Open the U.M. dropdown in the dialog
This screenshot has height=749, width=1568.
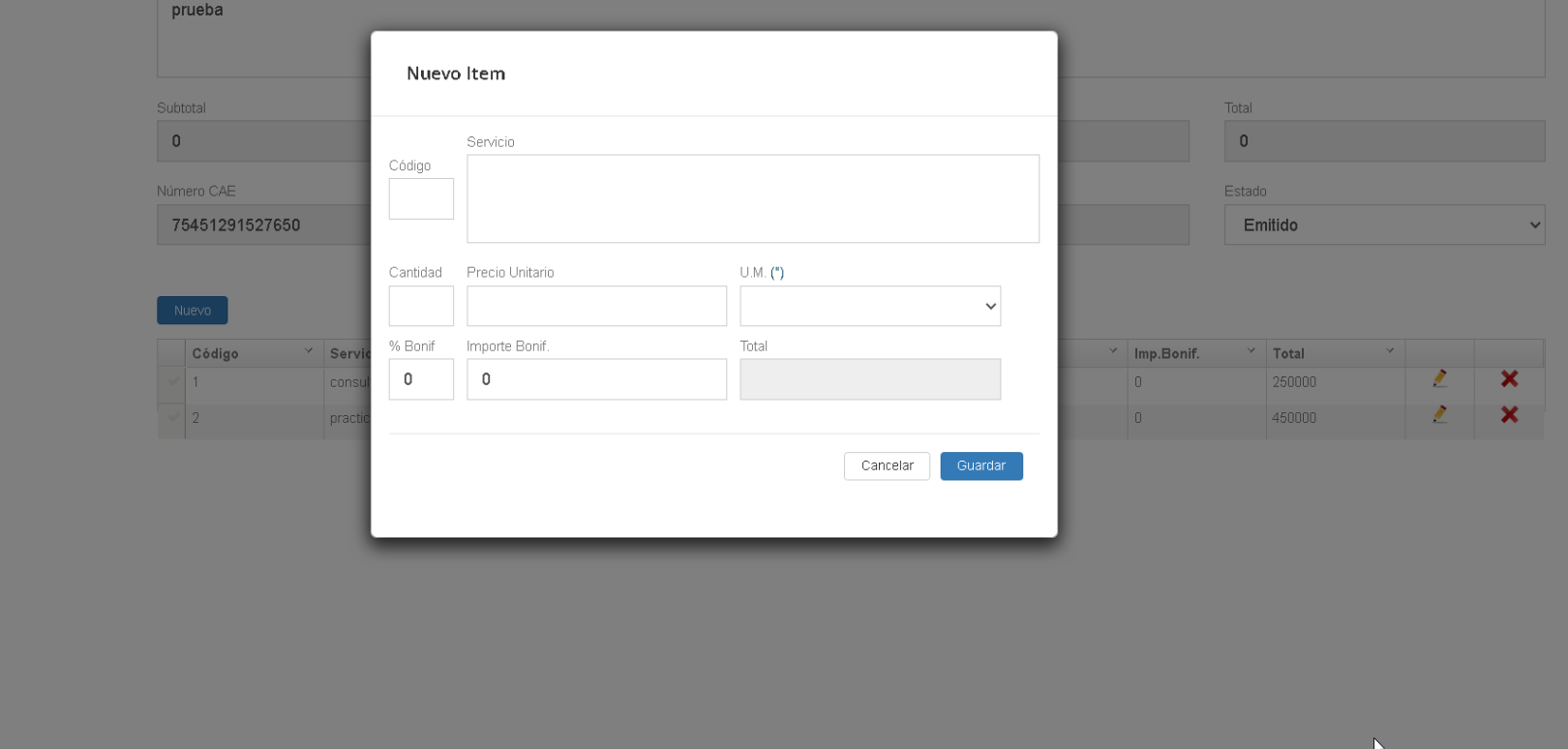(x=869, y=306)
